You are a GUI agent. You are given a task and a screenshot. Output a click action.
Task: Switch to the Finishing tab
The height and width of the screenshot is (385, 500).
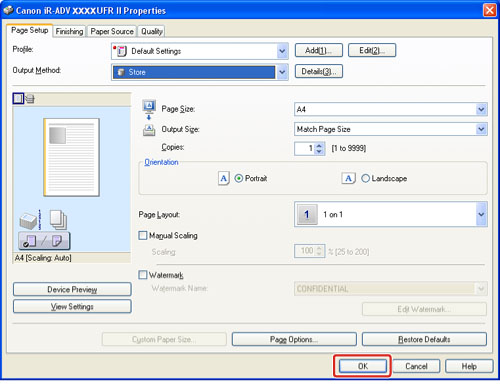coord(69,31)
